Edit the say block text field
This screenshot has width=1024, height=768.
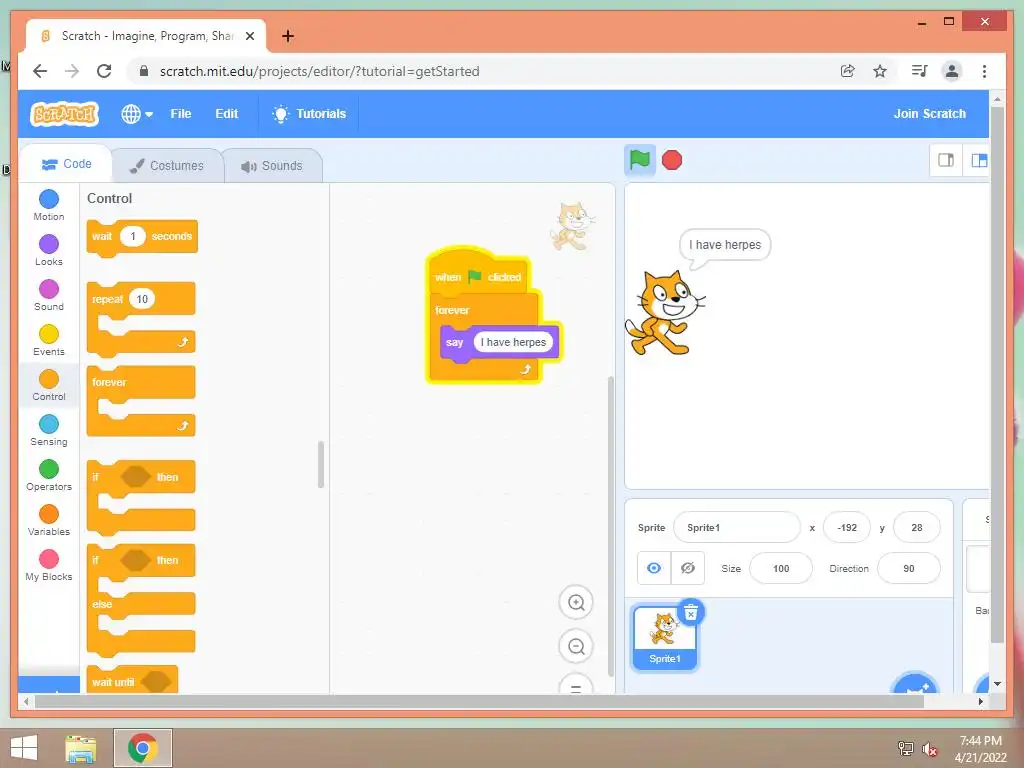513,342
